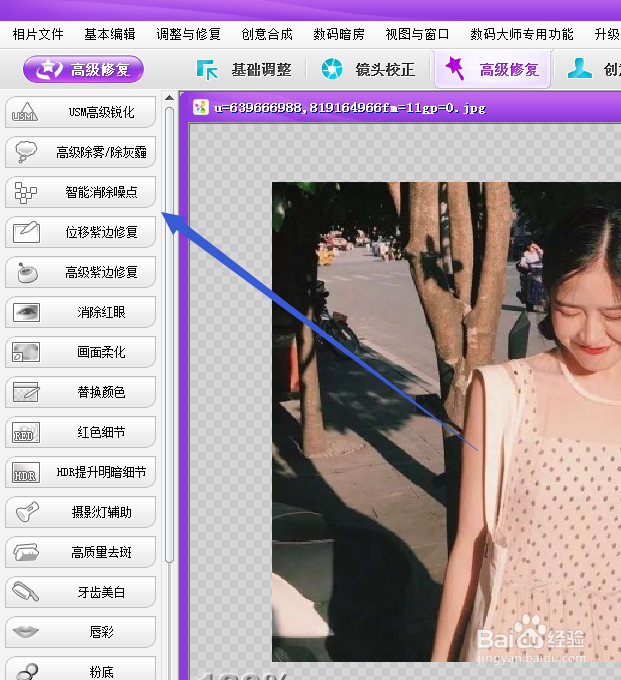Open 位移紫边修复 tool
The image size is (621, 680).
tap(80, 232)
